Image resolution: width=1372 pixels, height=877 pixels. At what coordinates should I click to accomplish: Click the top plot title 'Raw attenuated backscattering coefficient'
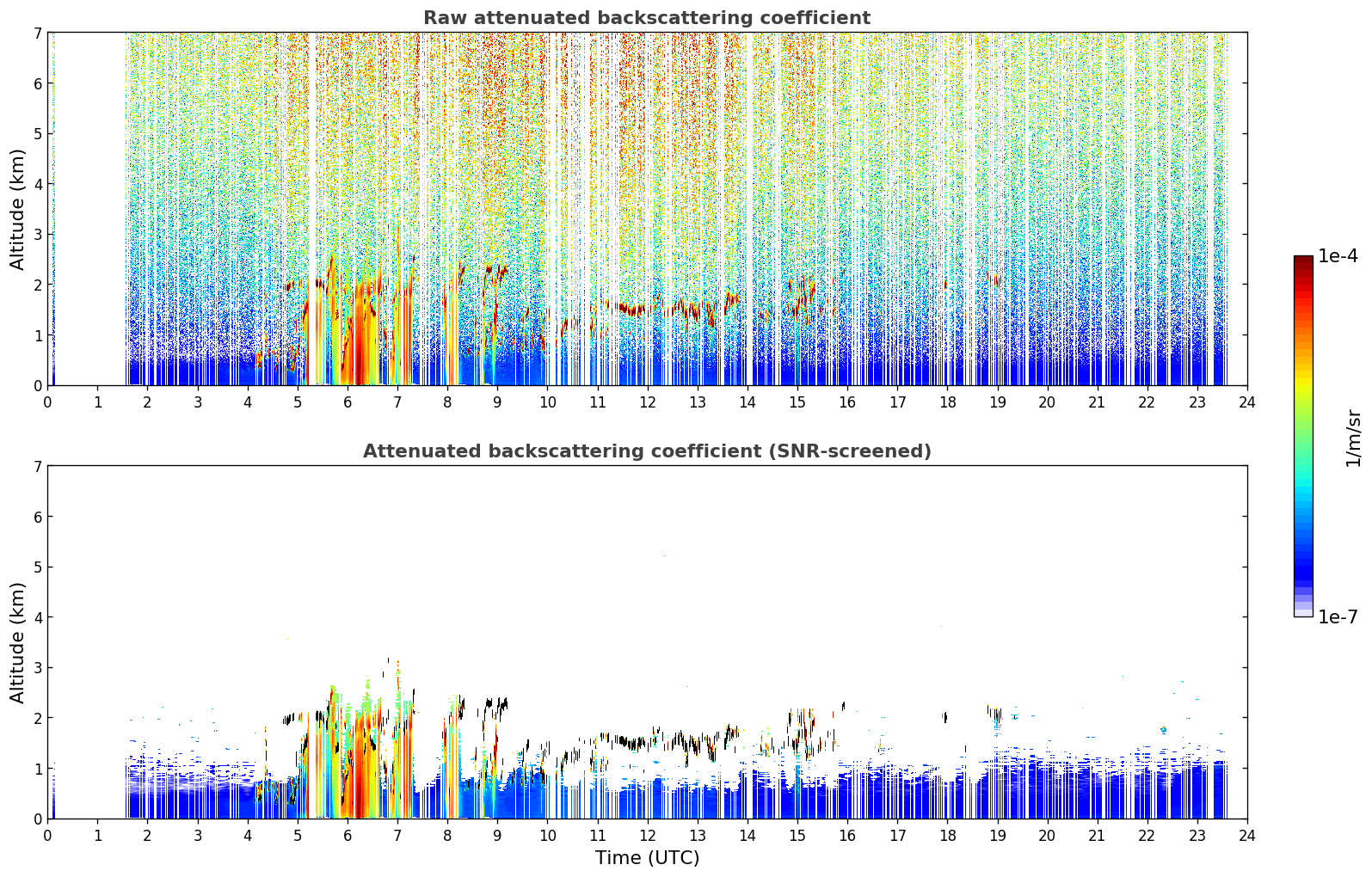647,18
